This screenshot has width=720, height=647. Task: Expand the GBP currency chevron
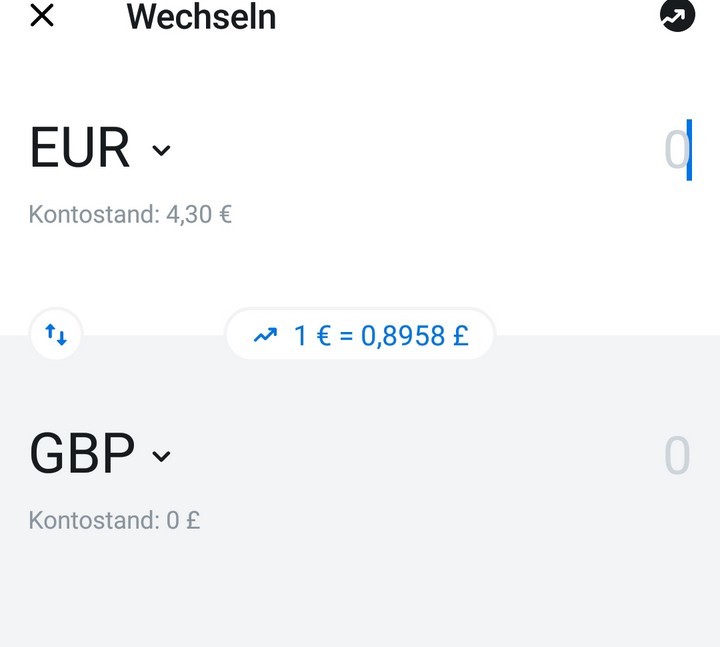161,456
